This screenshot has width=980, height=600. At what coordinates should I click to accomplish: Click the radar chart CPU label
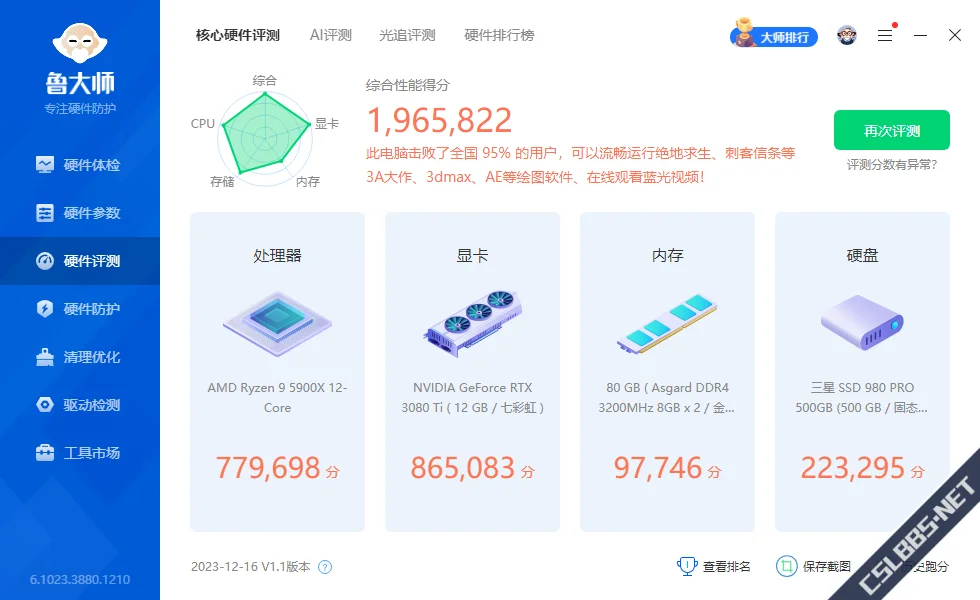[202, 124]
